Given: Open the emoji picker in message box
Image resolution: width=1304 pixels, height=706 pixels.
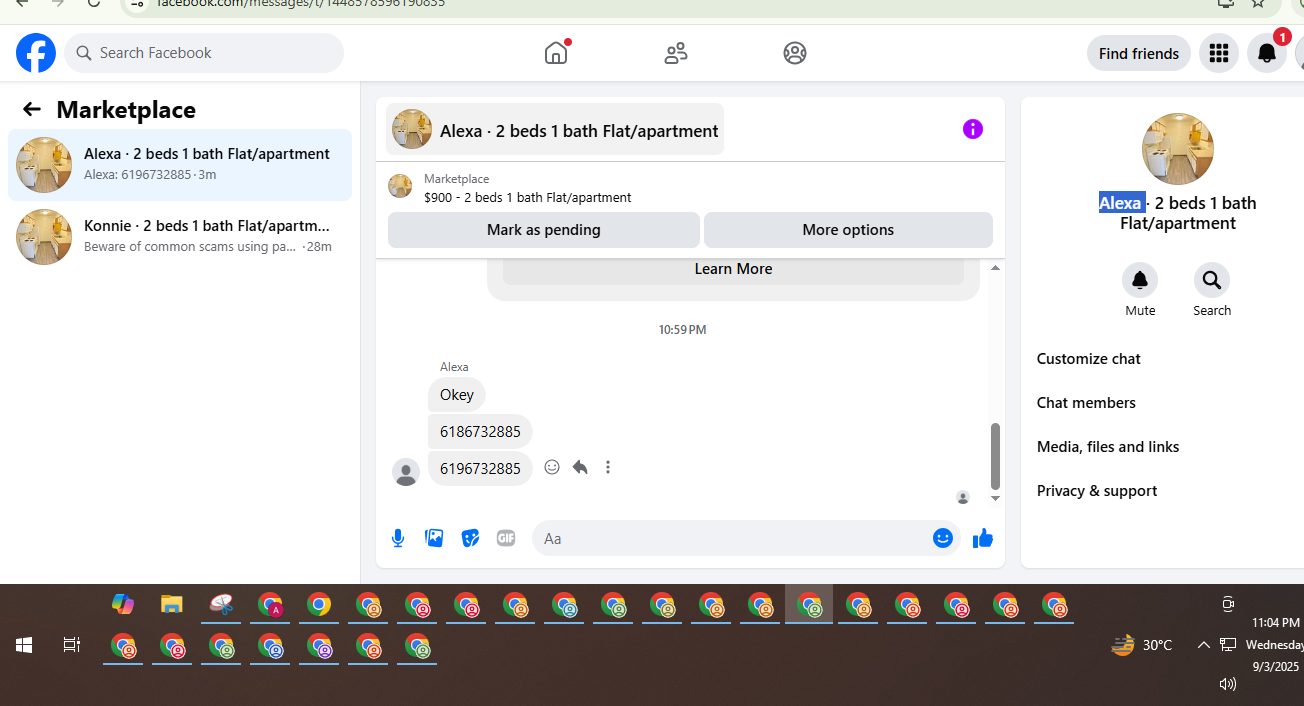Looking at the screenshot, I should [943, 538].
